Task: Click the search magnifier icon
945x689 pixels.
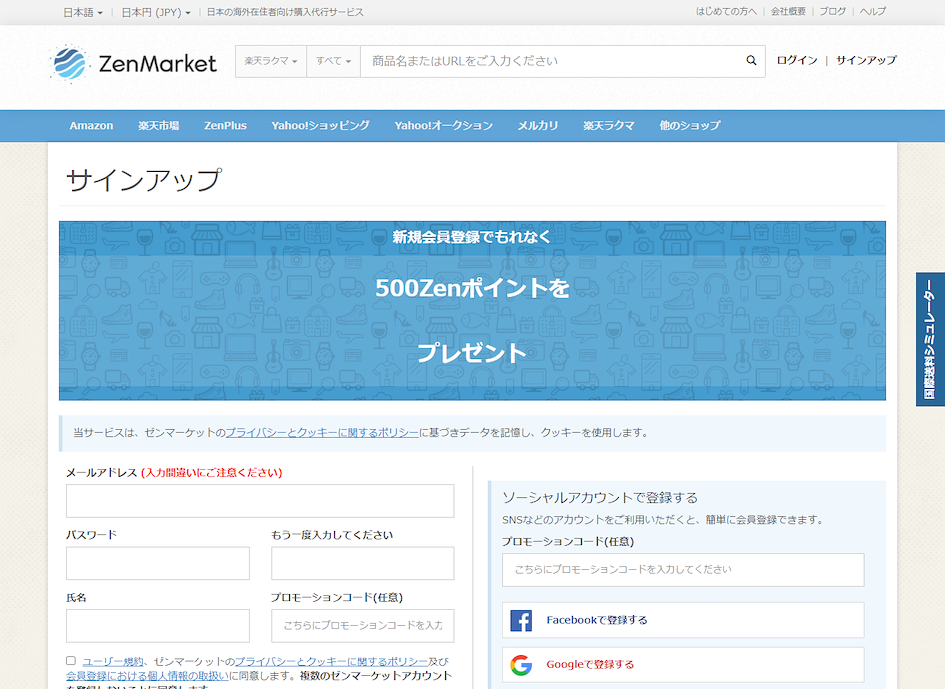Action: [751, 60]
